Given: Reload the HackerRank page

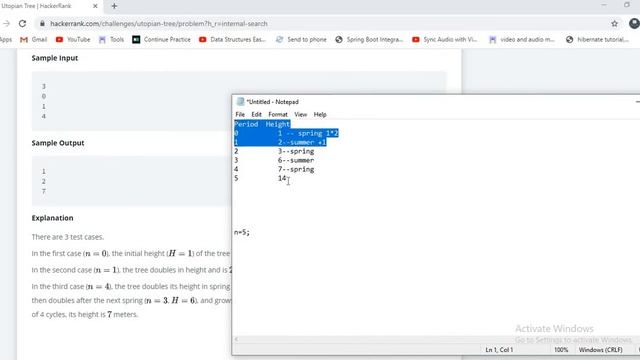Looking at the screenshot, I should pos(22,24).
